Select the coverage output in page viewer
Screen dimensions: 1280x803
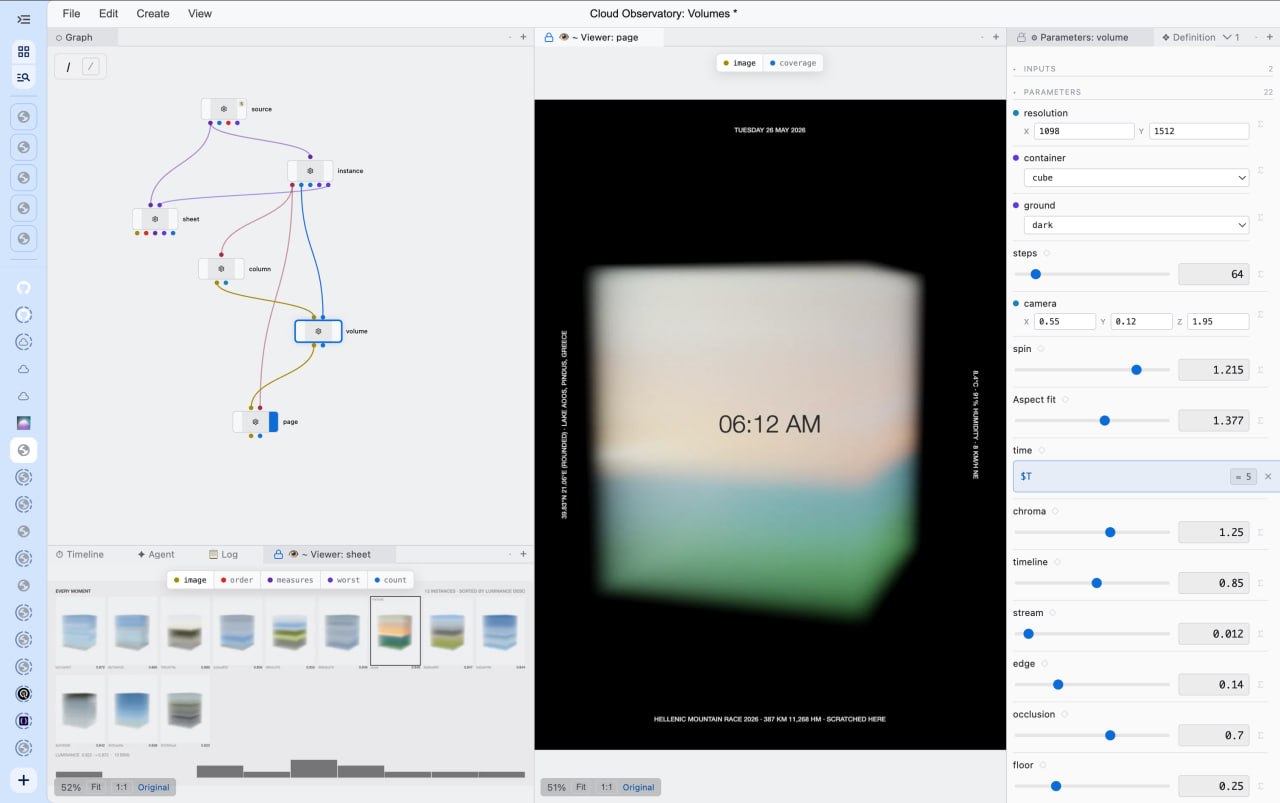[793, 63]
